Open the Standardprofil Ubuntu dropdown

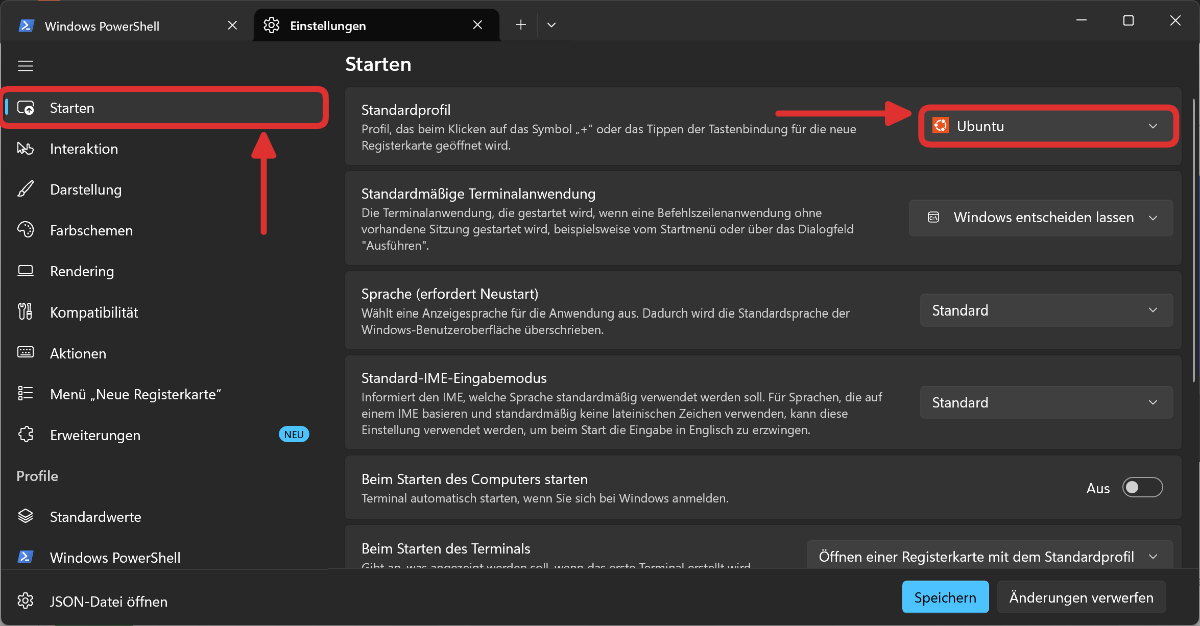point(1047,126)
